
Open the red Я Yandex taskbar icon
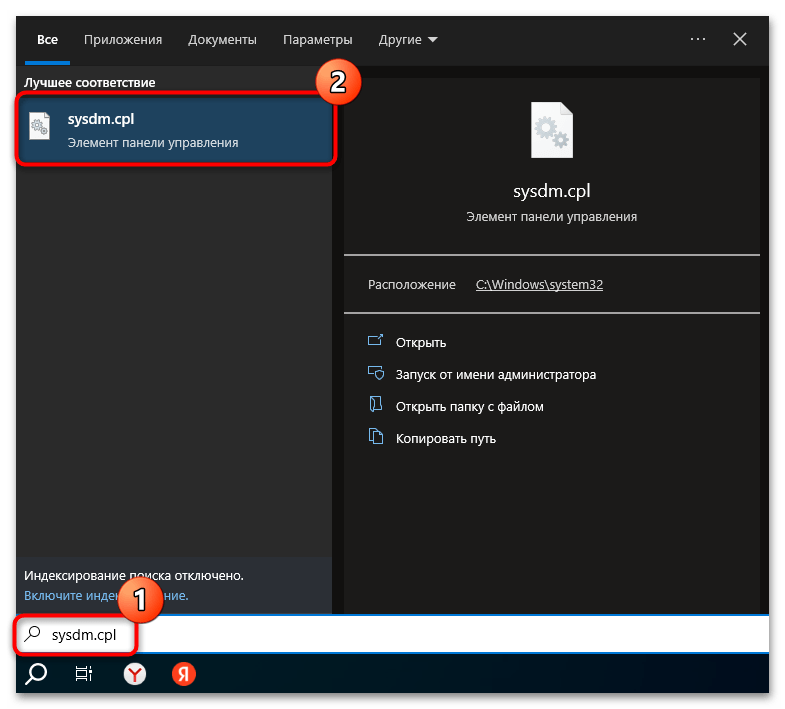184,674
